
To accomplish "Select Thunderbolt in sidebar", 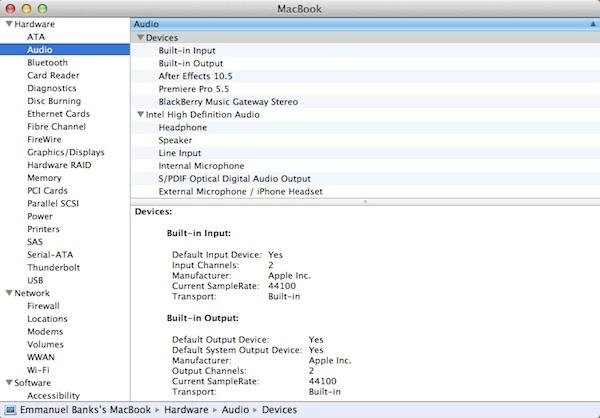I will (x=54, y=268).
